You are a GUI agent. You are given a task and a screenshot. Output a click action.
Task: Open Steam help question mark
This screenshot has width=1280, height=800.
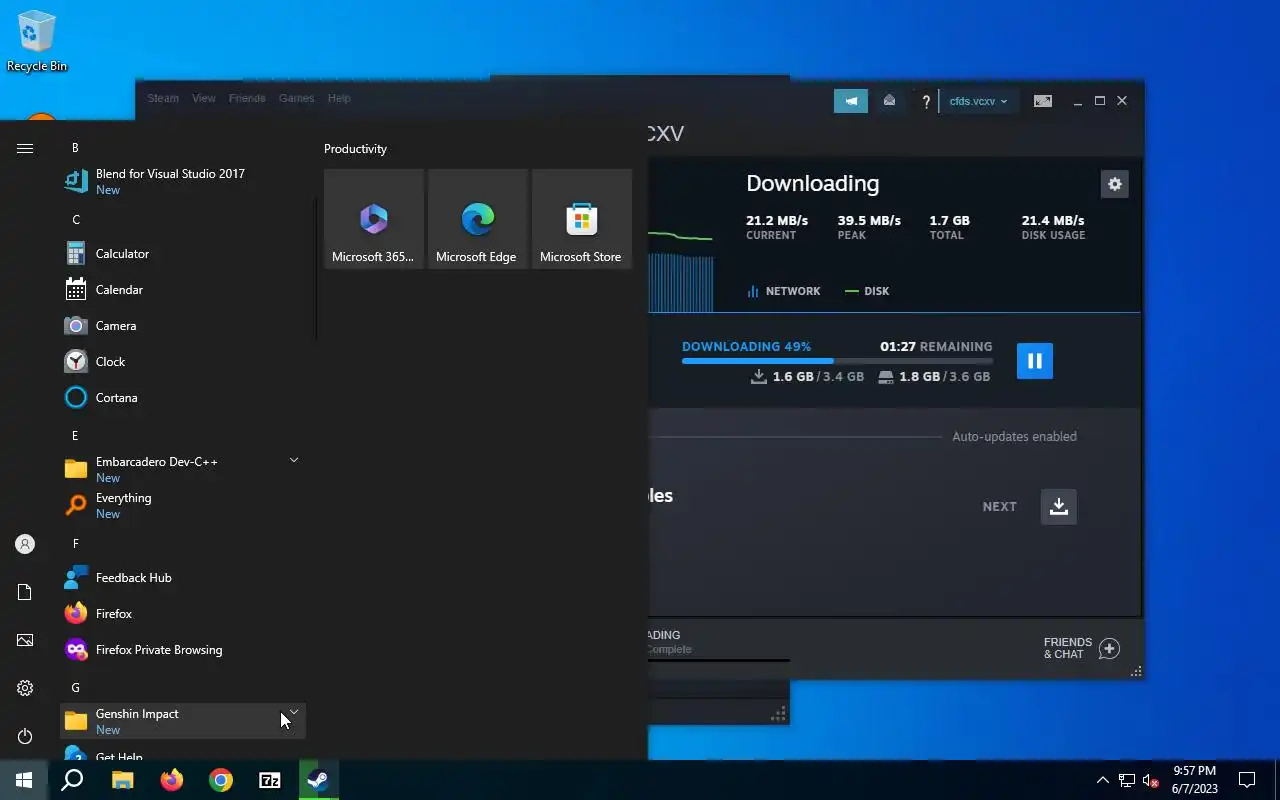click(x=926, y=101)
